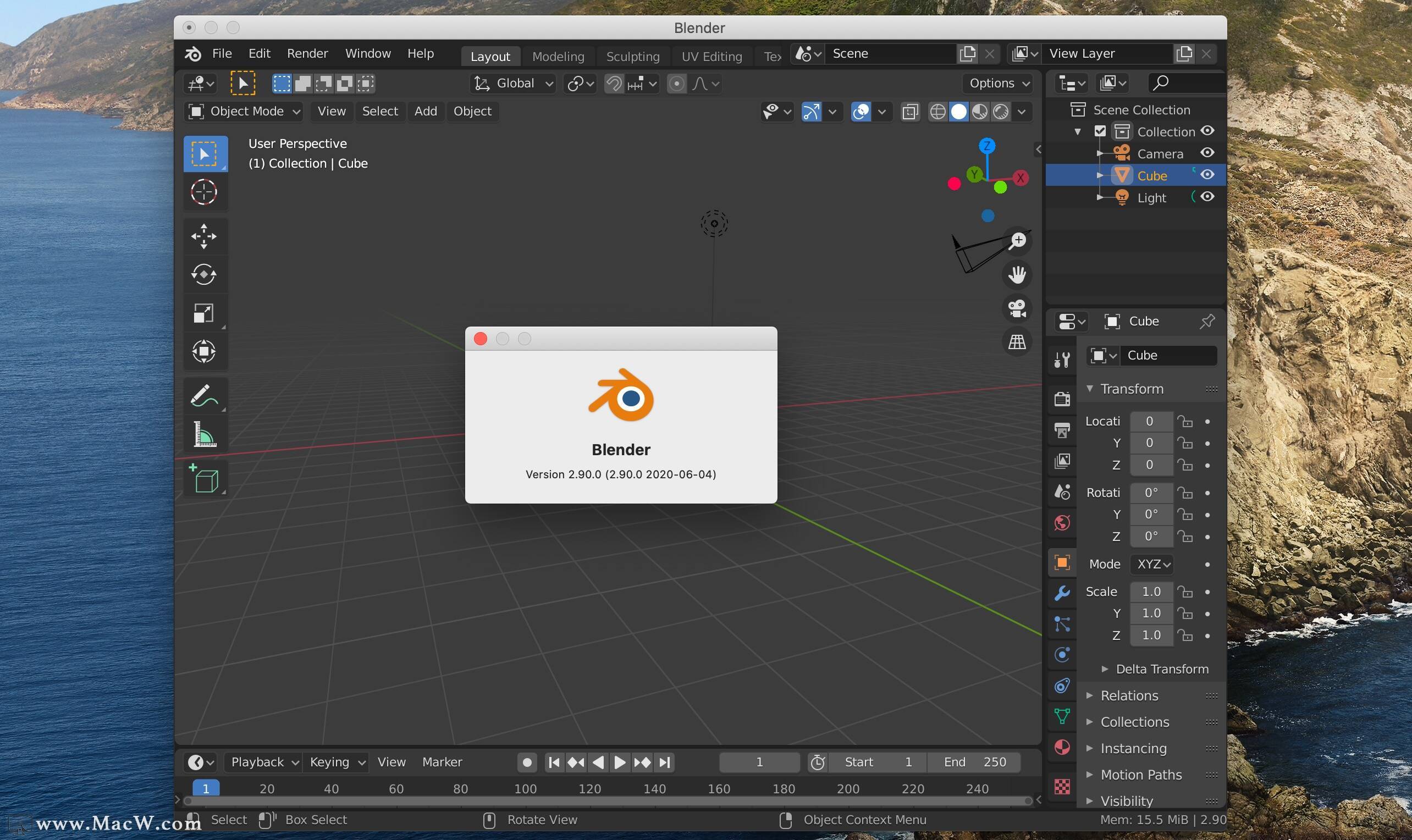Switch to Wireframe viewport shading
This screenshot has height=840, width=1412.
click(x=937, y=112)
